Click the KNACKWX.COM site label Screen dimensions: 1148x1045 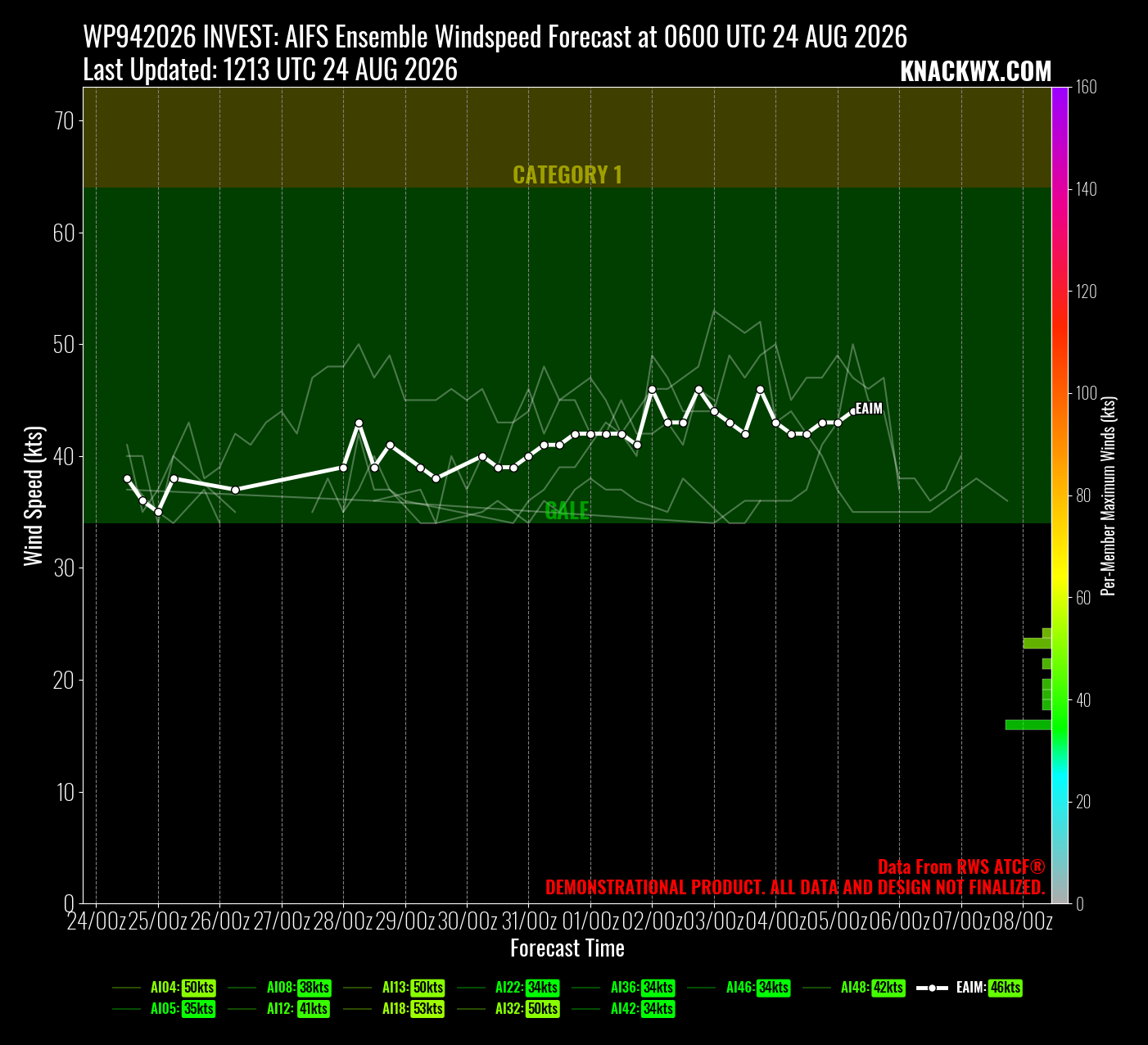[x=975, y=71]
